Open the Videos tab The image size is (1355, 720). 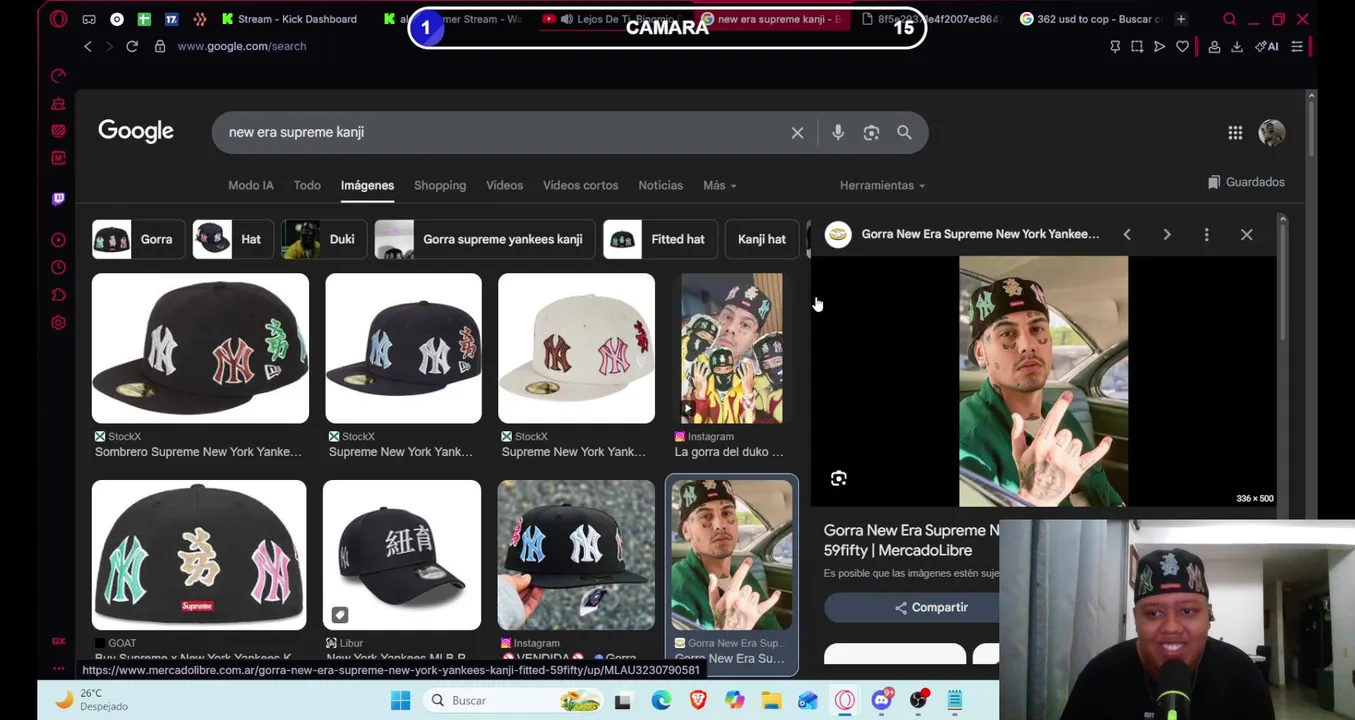point(504,185)
